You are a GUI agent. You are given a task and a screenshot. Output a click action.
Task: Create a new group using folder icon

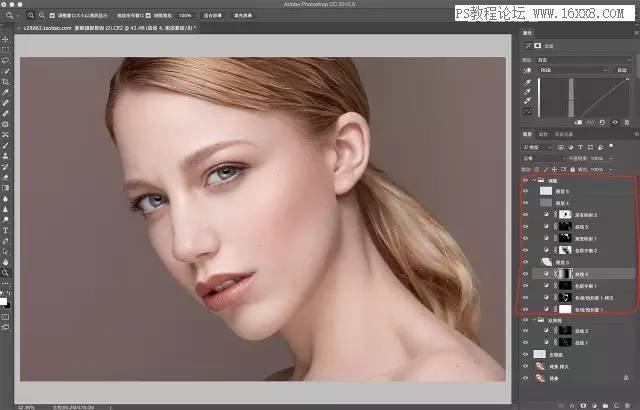[x=605, y=406]
